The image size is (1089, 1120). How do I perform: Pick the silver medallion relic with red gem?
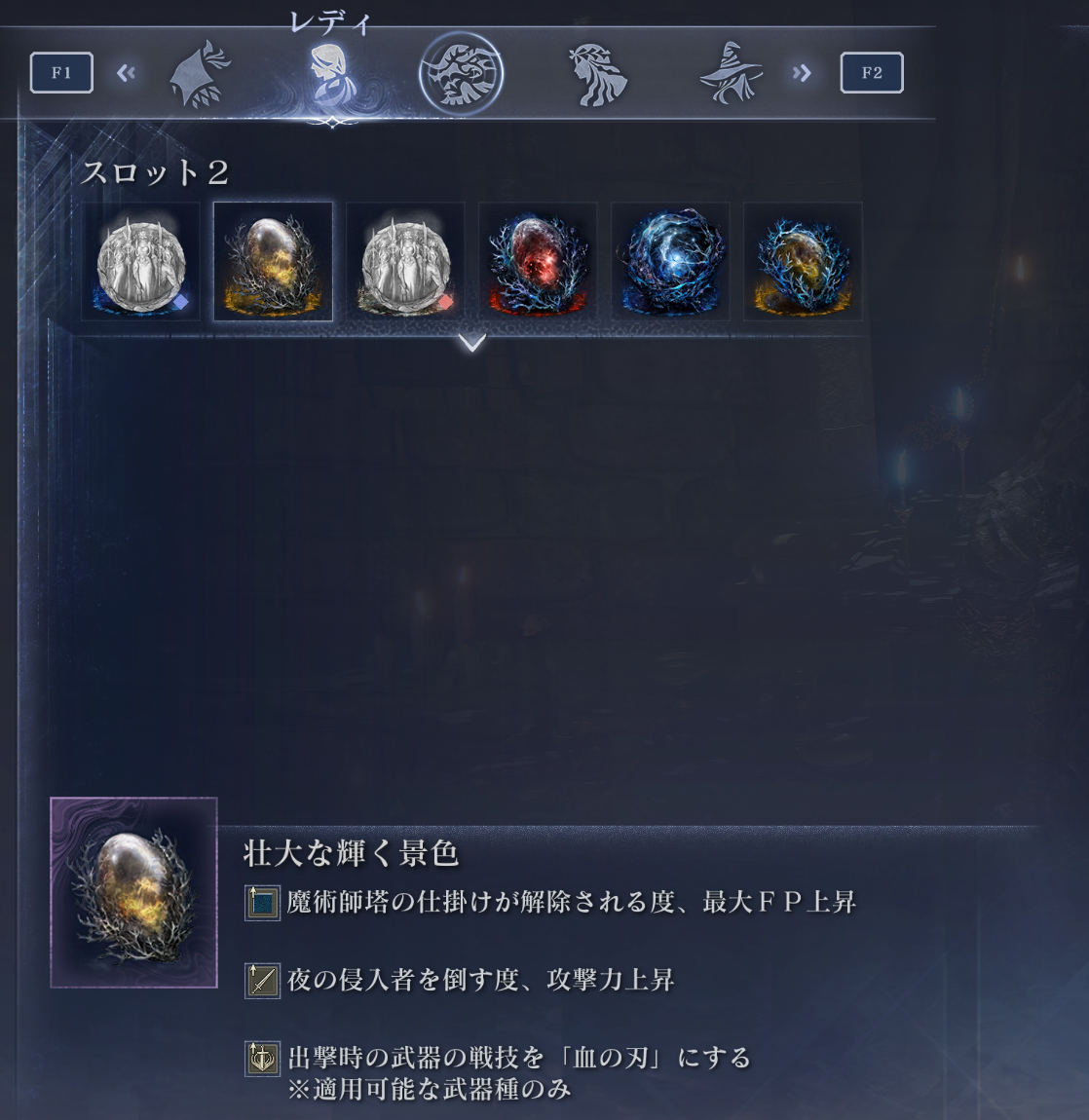[x=406, y=262]
